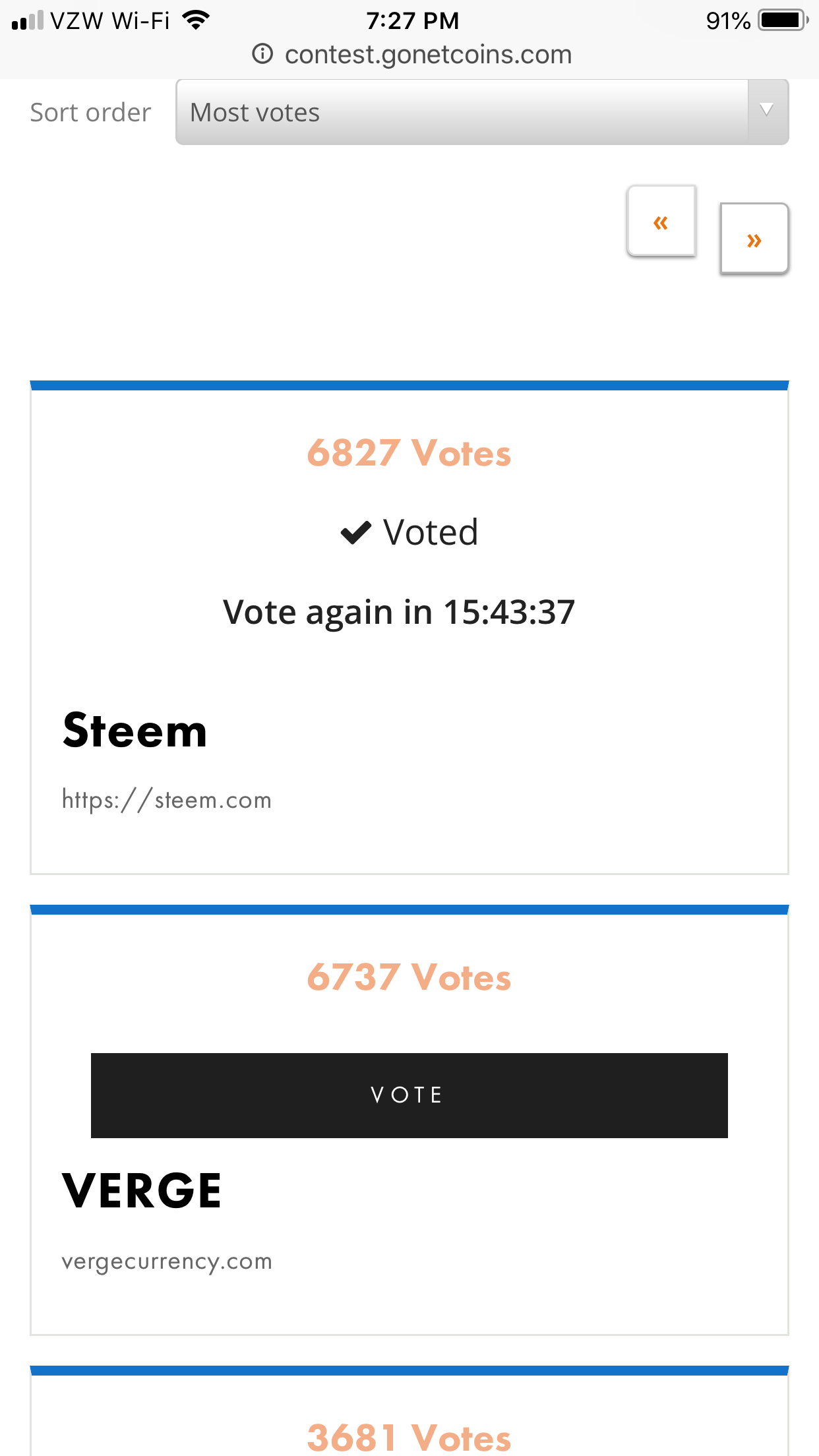Select the VERGE heading
Viewport: 819px width, 1456px height.
(141, 1191)
